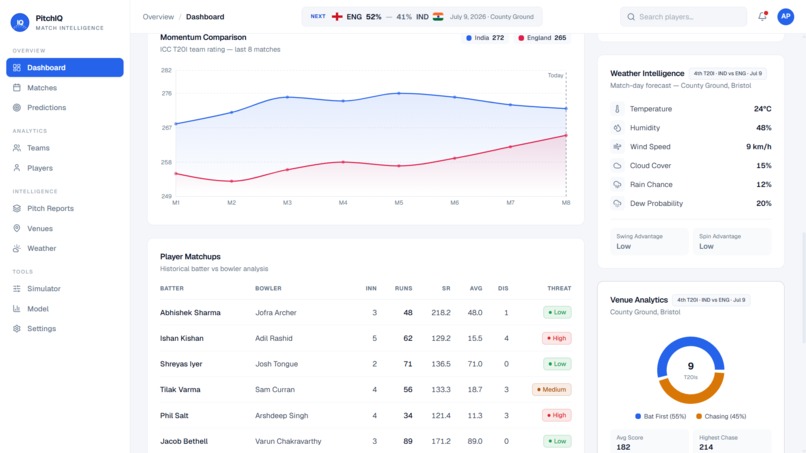
Task: Click the Spin Advantage Low card
Action: (731, 242)
